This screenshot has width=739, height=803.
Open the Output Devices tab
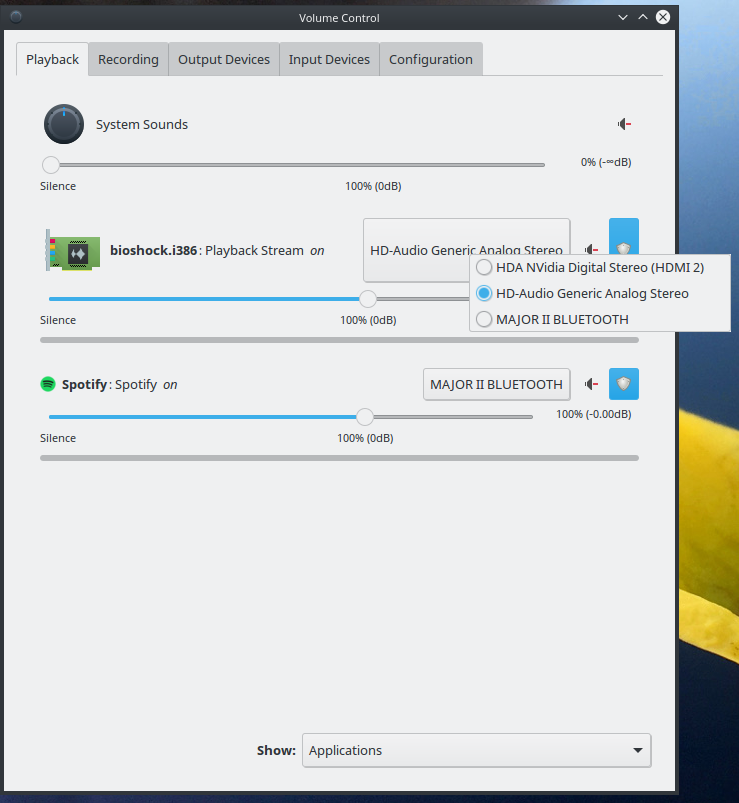[224, 59]
